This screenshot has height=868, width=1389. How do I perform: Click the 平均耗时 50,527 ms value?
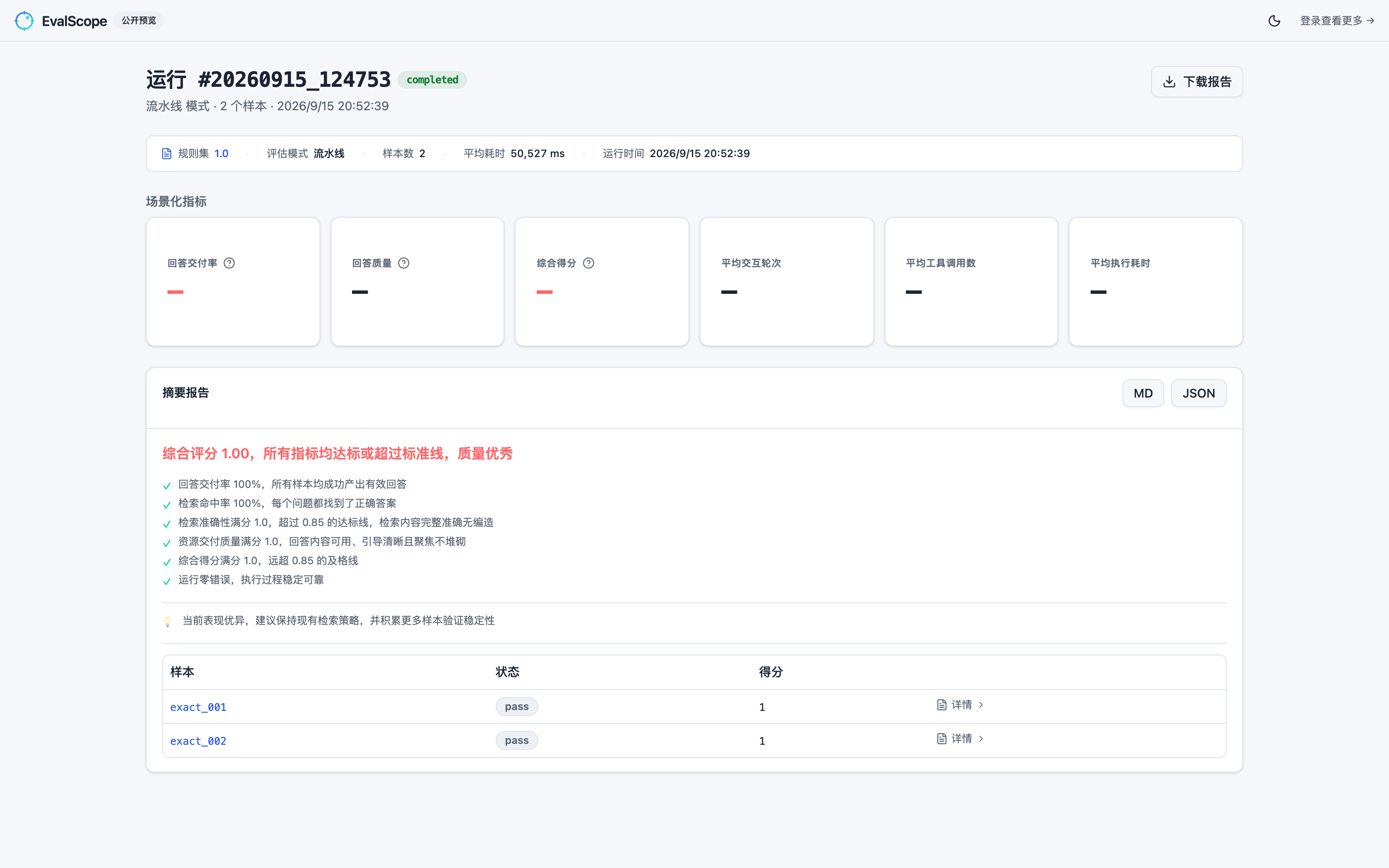[x=537, y=153]
